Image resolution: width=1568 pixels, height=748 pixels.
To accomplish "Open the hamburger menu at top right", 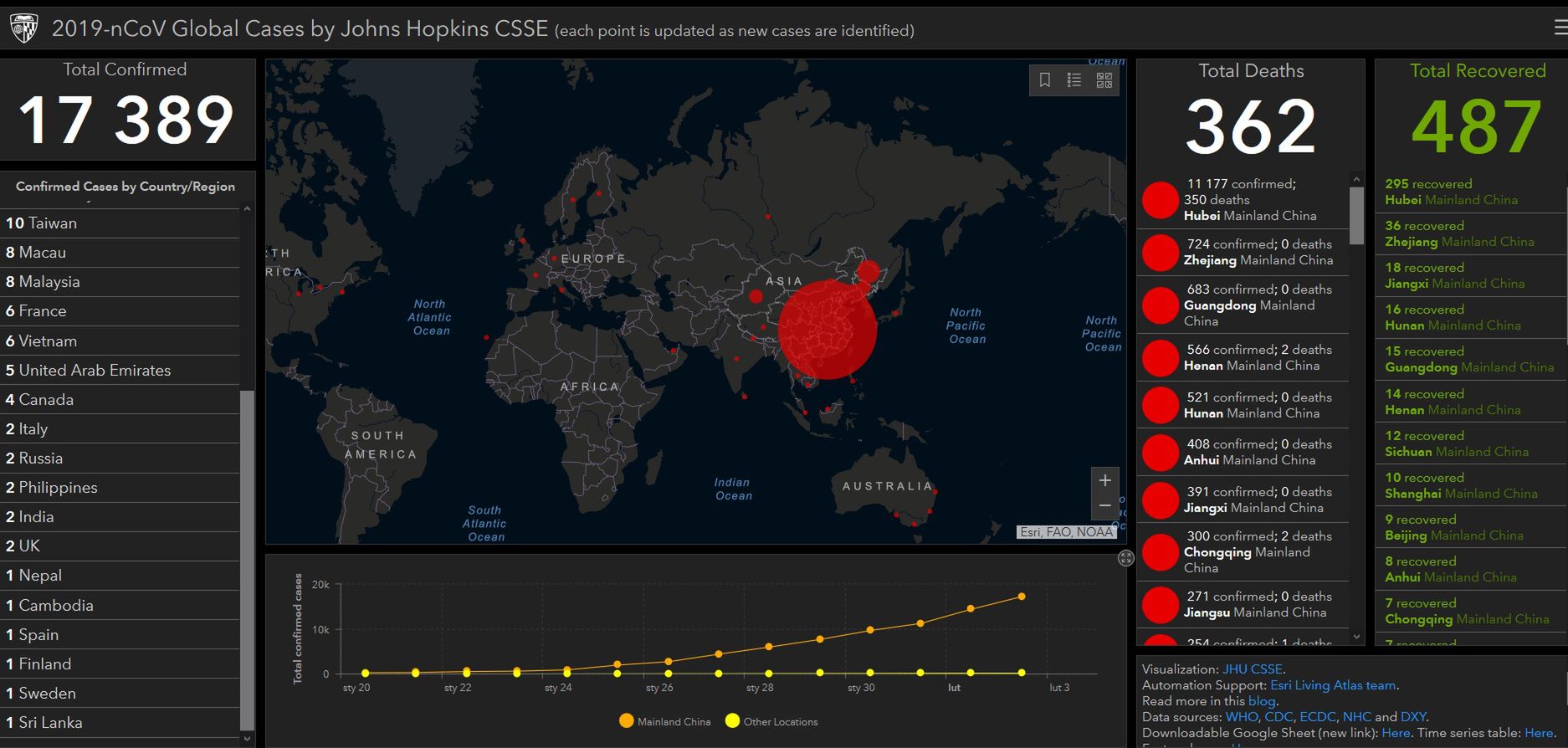I will pyautogui.click(x=1560, y=28).
